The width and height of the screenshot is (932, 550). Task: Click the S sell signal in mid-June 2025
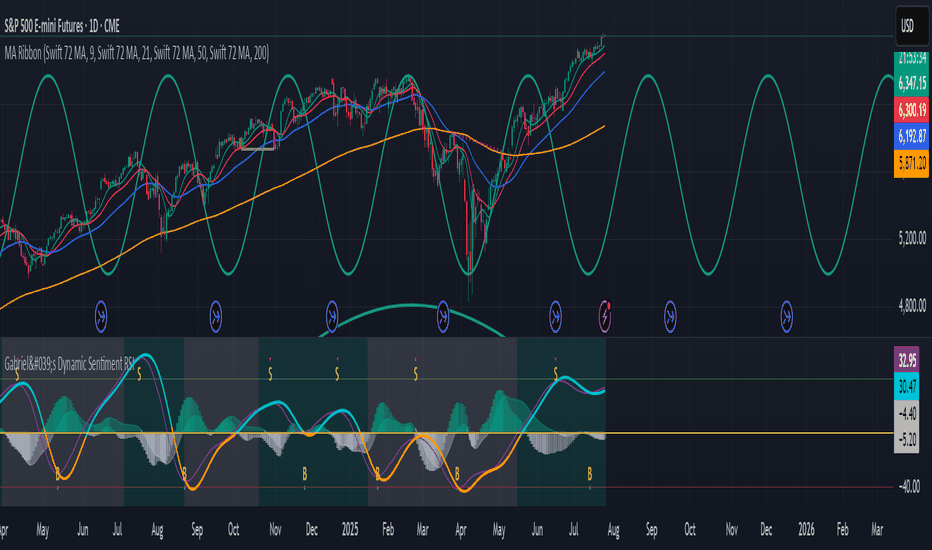(556, 374)
